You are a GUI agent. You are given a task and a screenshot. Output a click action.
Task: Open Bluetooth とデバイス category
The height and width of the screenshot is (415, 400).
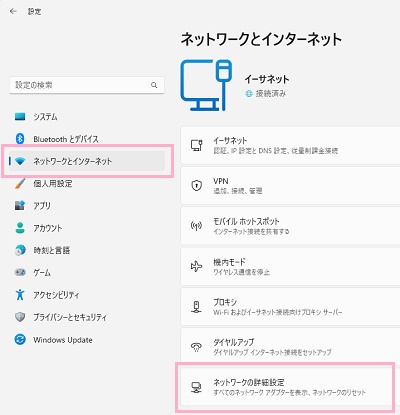pyautogui.click(x=87, y=139)
